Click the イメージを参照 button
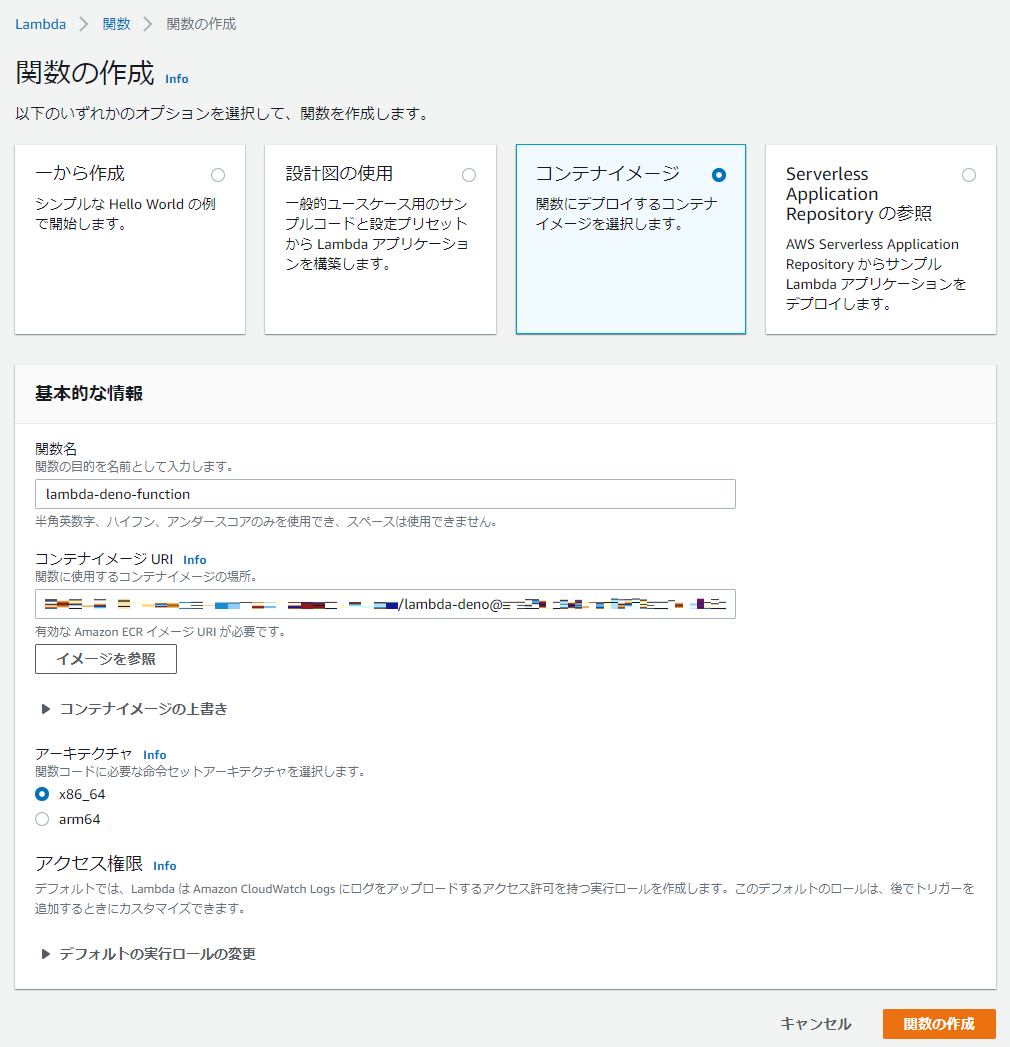This screenshot has width=1010, height=1047. tap(105, 659)
